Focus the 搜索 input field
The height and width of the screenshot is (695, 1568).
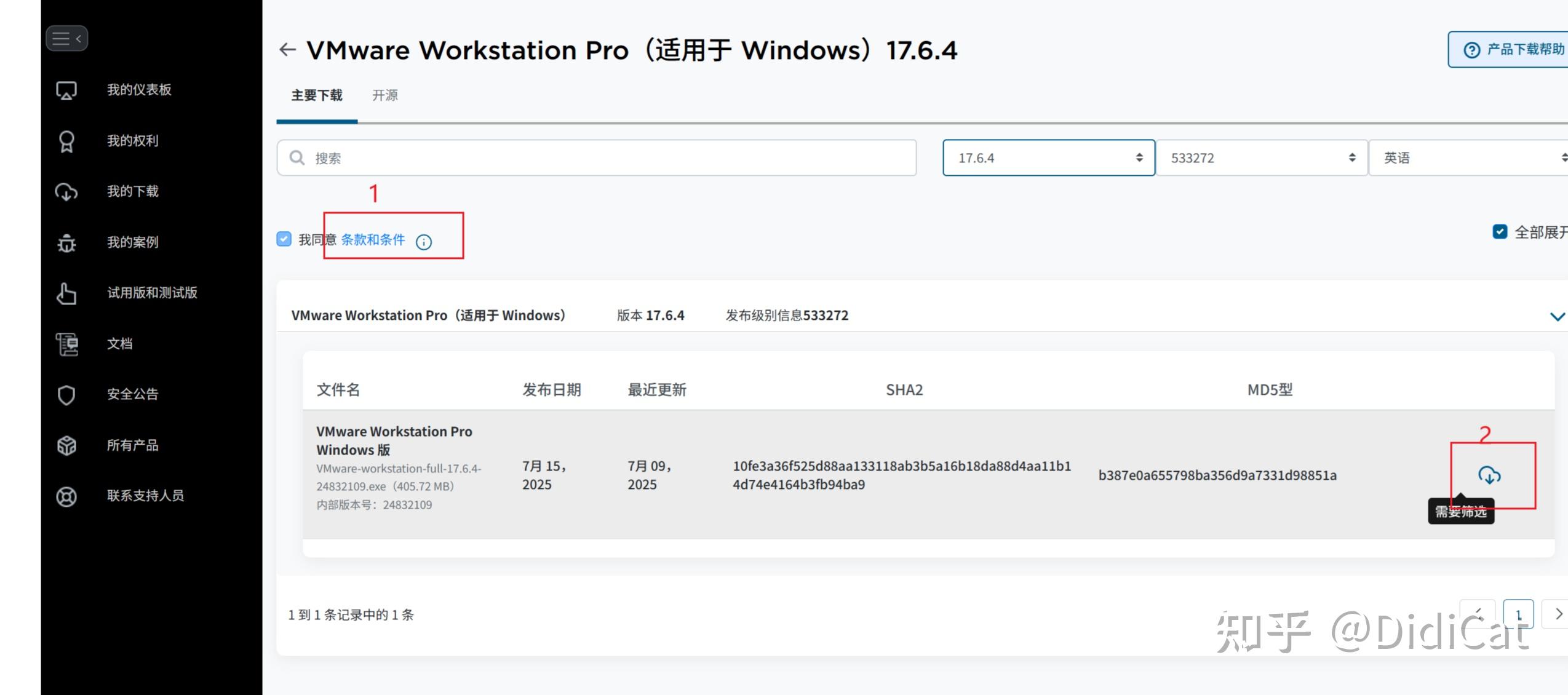pyautogui.click(x=597, y=158)
